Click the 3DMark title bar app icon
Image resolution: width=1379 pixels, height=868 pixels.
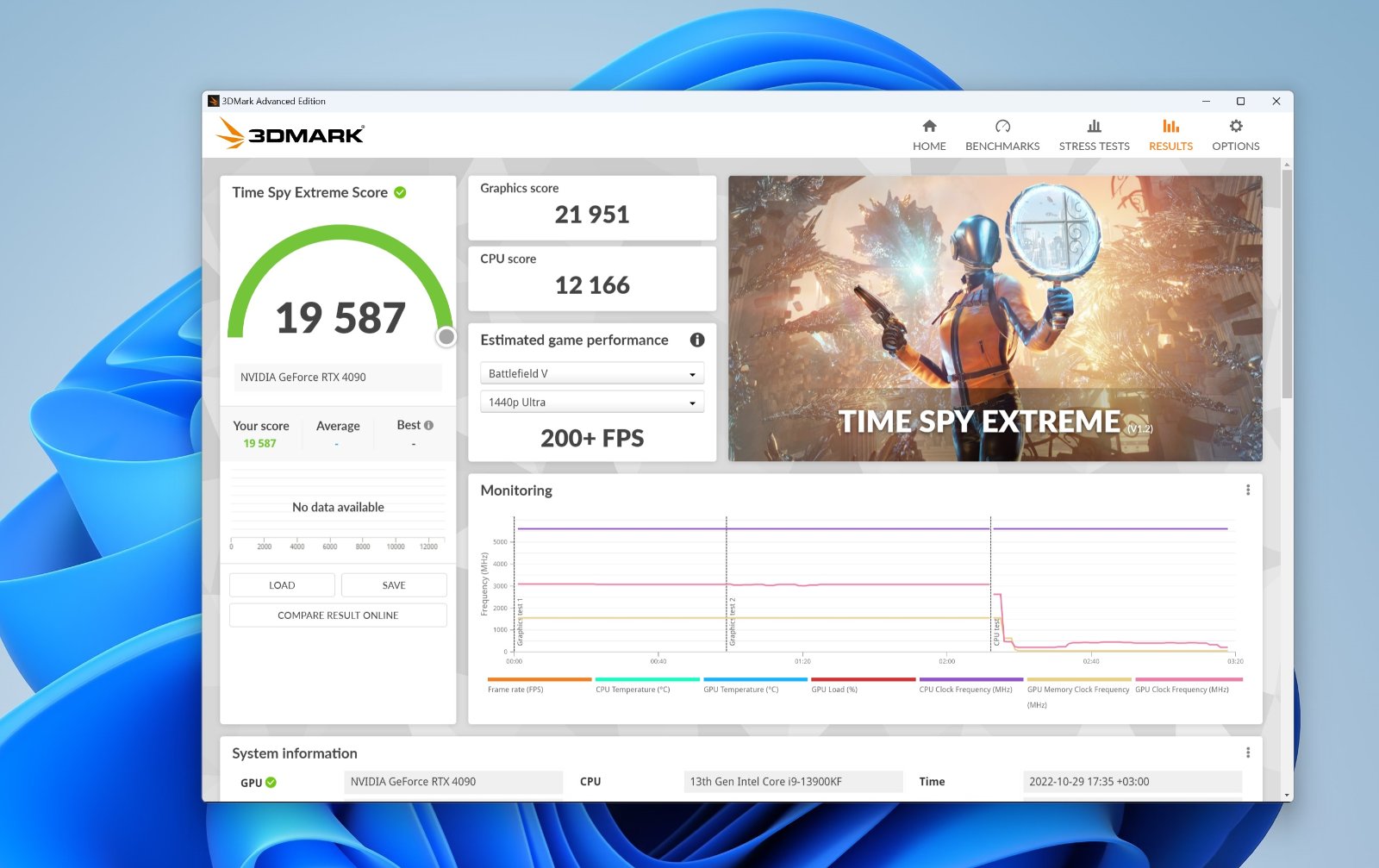pyautogui.click(x=214, y=101)
